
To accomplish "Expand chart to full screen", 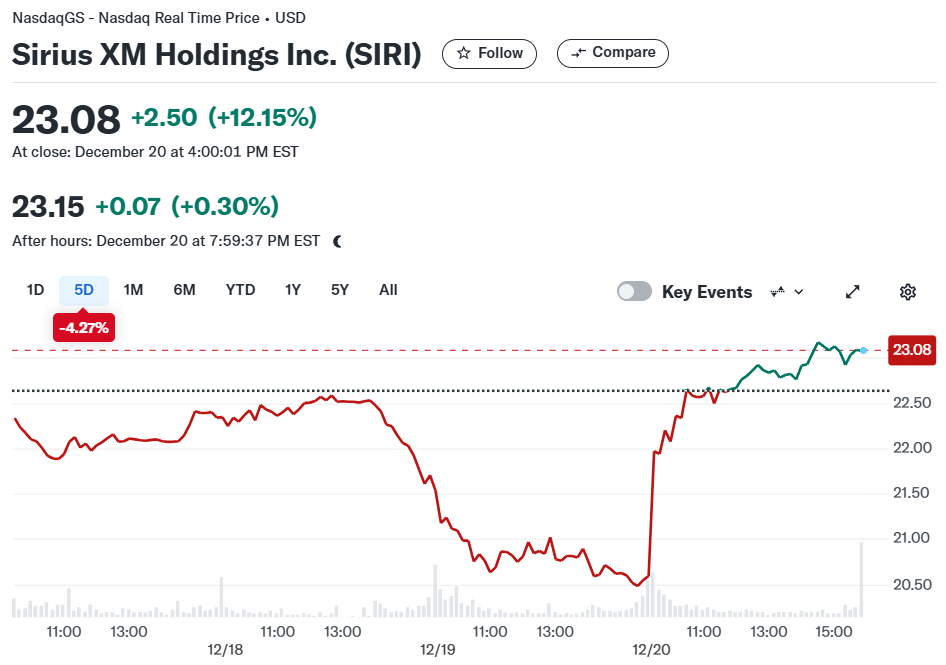I will [852, 292].
